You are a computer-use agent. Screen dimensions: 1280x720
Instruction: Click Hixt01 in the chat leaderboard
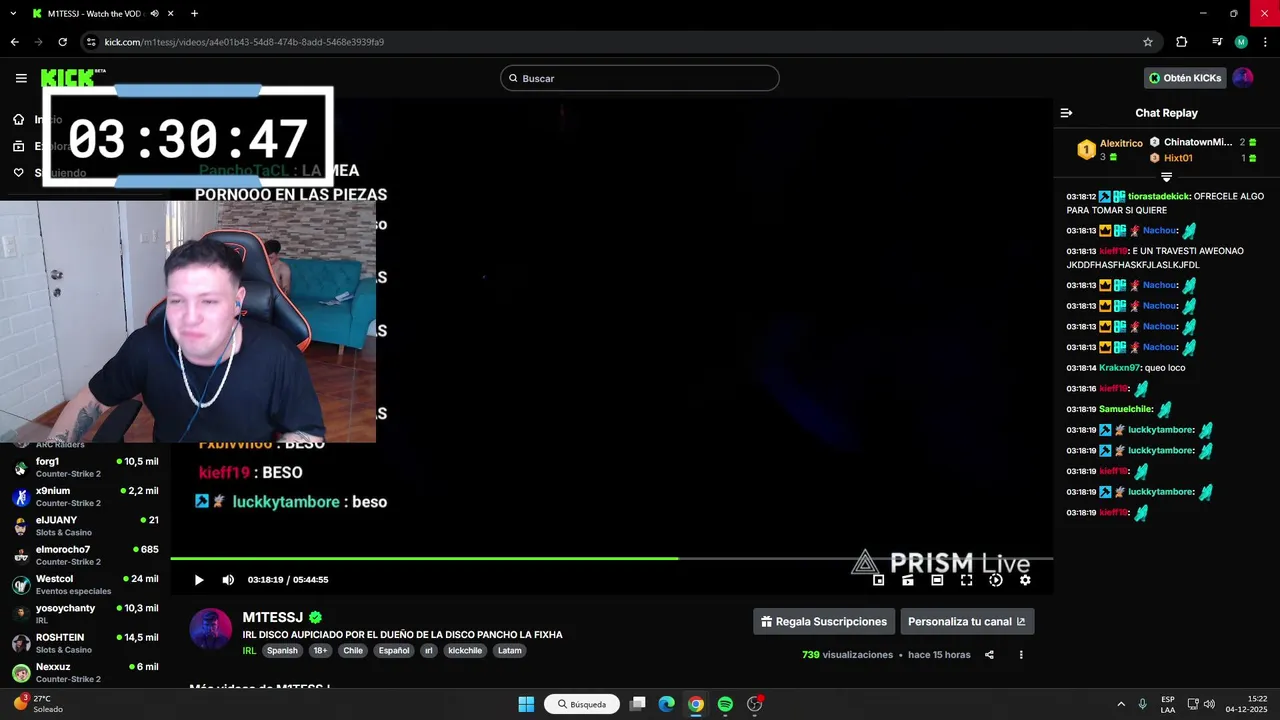point(1178,158)
